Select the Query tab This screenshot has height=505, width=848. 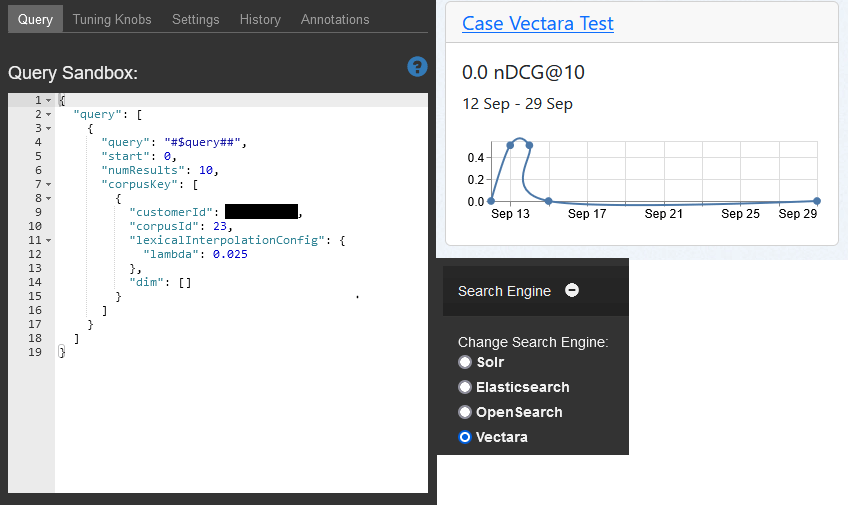point(35,19)
